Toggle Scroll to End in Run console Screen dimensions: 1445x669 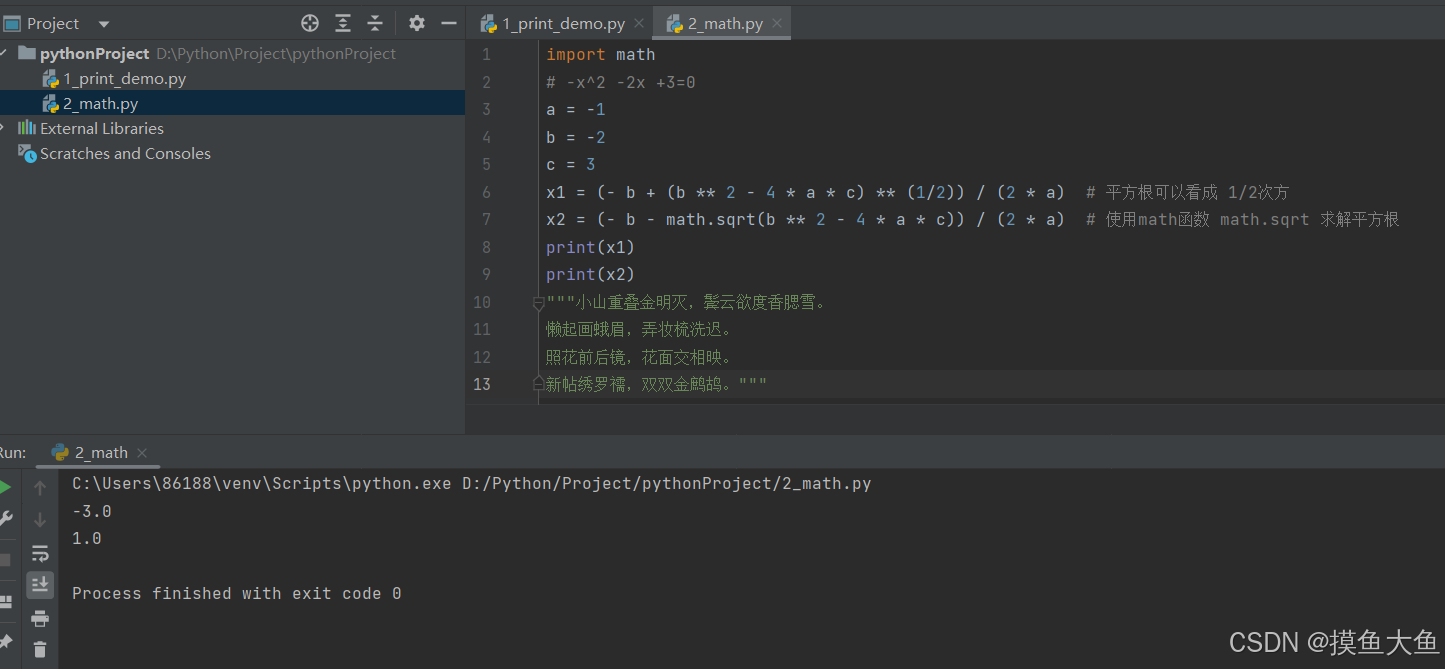coord(40,585)
